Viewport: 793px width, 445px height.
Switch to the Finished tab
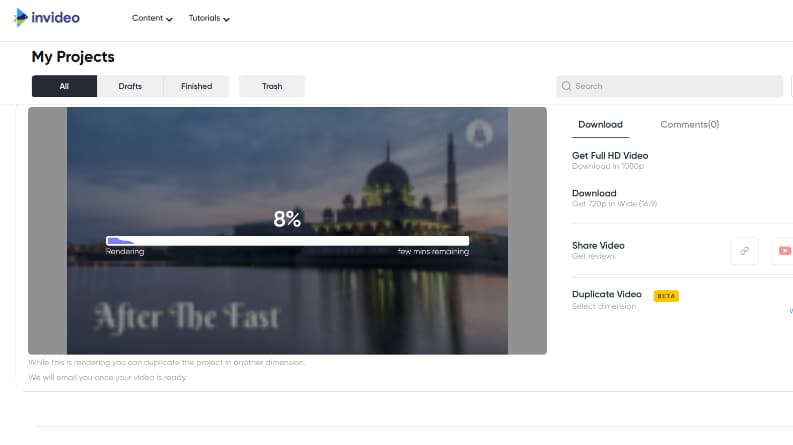pyautogui.click(x=196, y=86)
